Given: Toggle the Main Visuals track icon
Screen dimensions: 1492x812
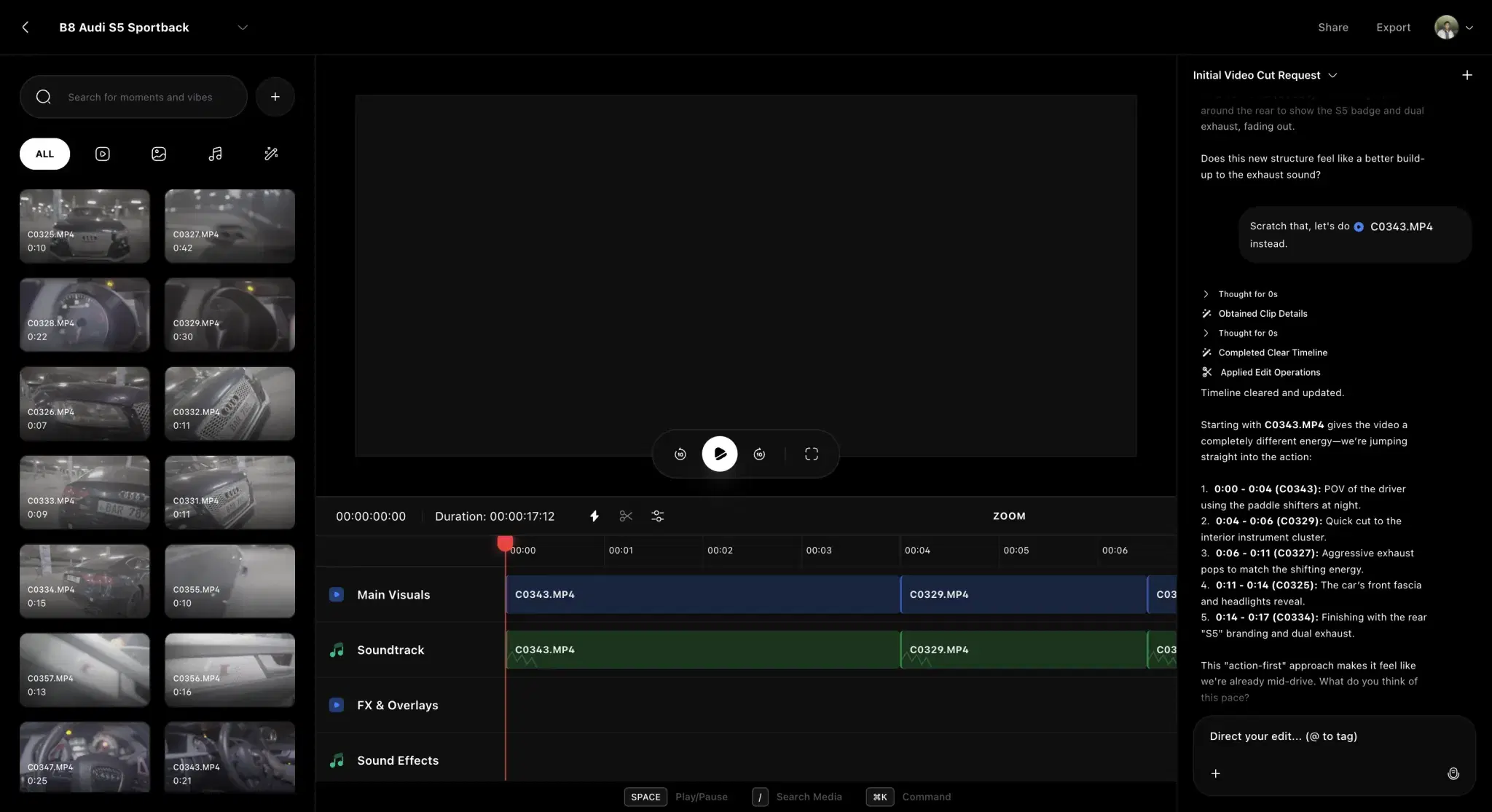Looking at the screenshot, I should point(337,594).
